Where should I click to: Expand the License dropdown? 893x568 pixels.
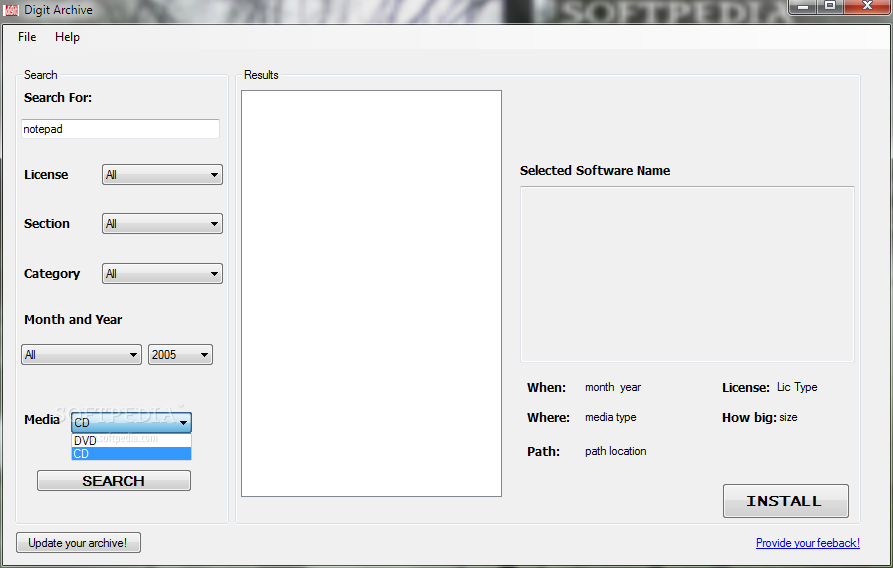162,175
